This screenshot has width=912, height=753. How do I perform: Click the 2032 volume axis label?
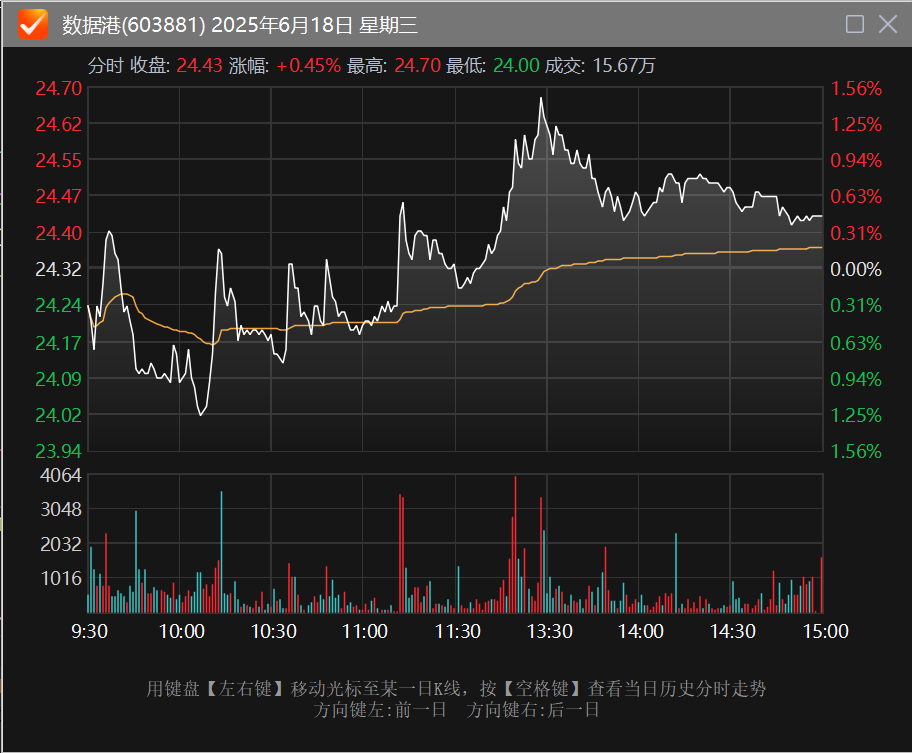pos(61,544)
